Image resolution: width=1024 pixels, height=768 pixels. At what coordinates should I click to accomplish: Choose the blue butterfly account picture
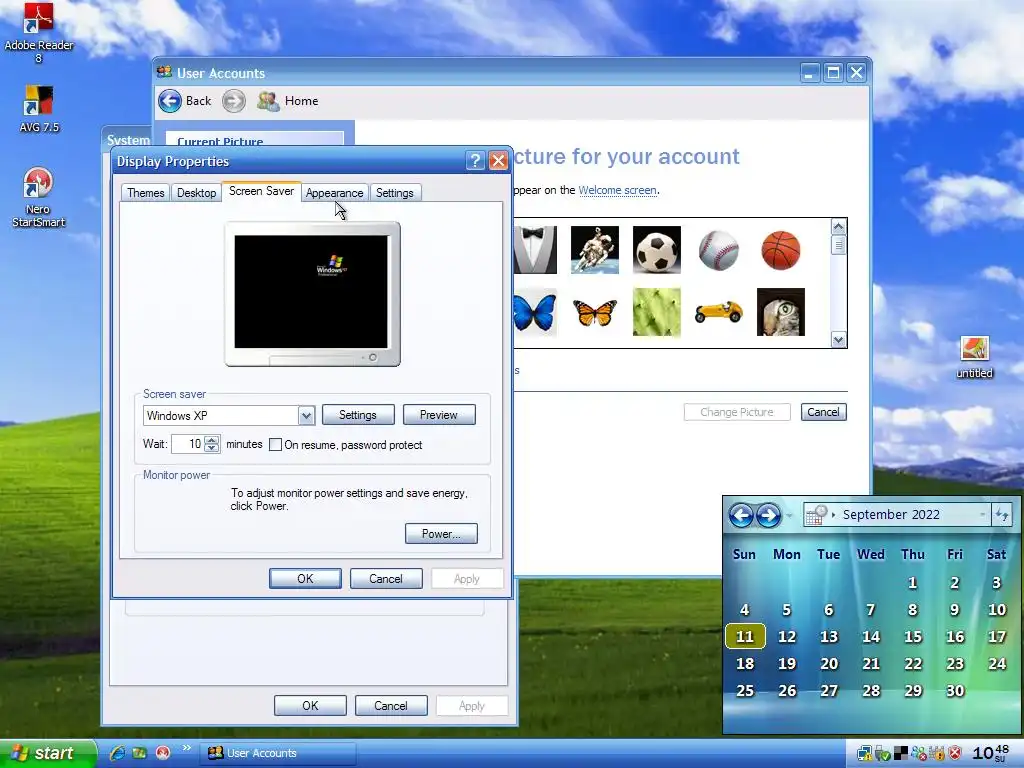click(x=535, y=312)
